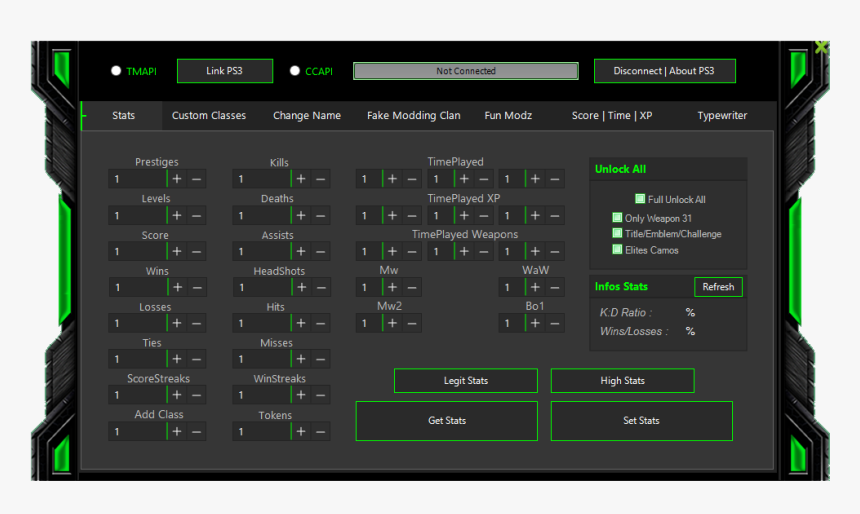Click the plus button for Levels
This screenshot has height=514, width=860.
click(177, 216)
